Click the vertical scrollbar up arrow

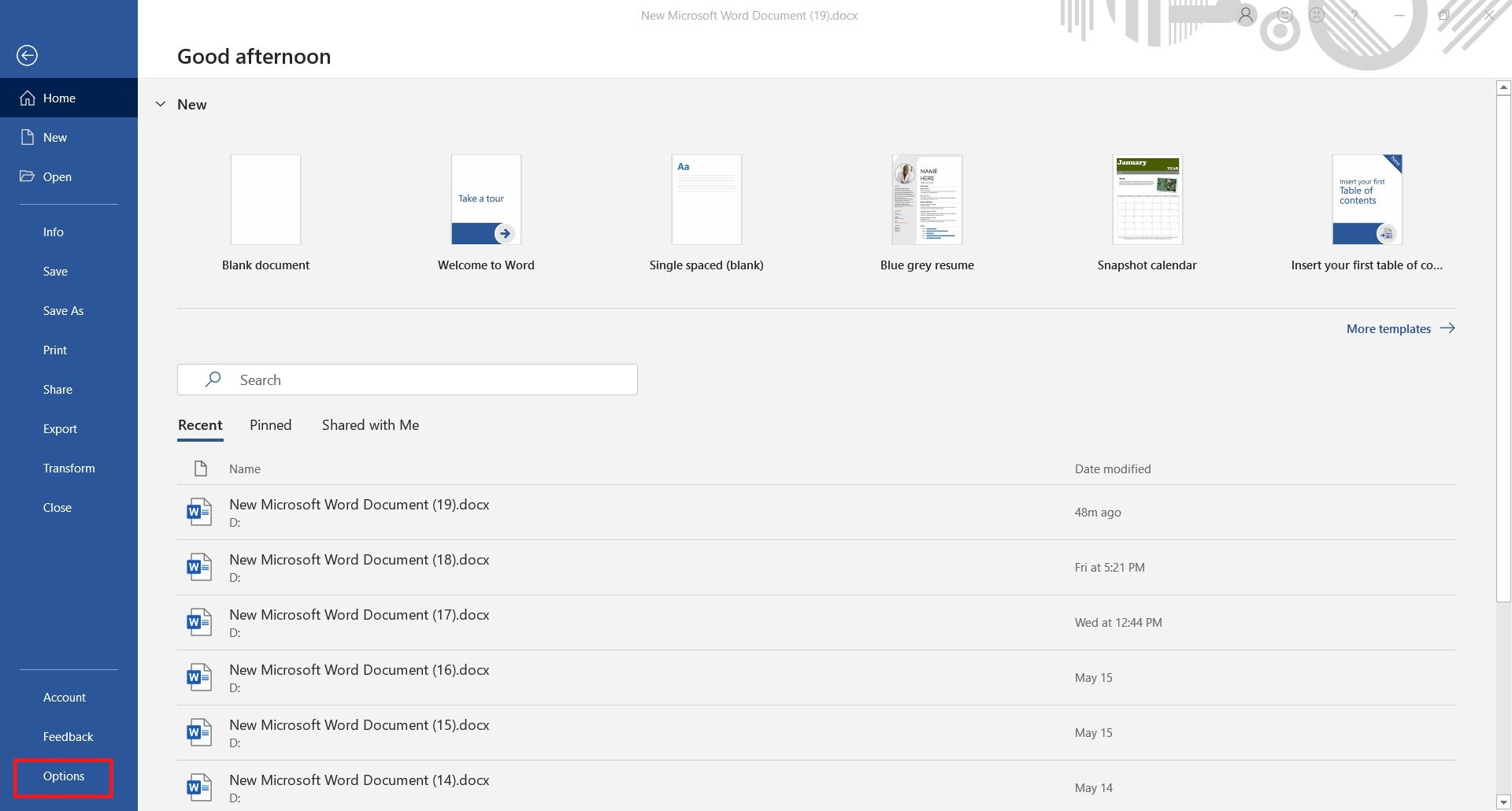pyautogui.click(x=1503, y=87)
